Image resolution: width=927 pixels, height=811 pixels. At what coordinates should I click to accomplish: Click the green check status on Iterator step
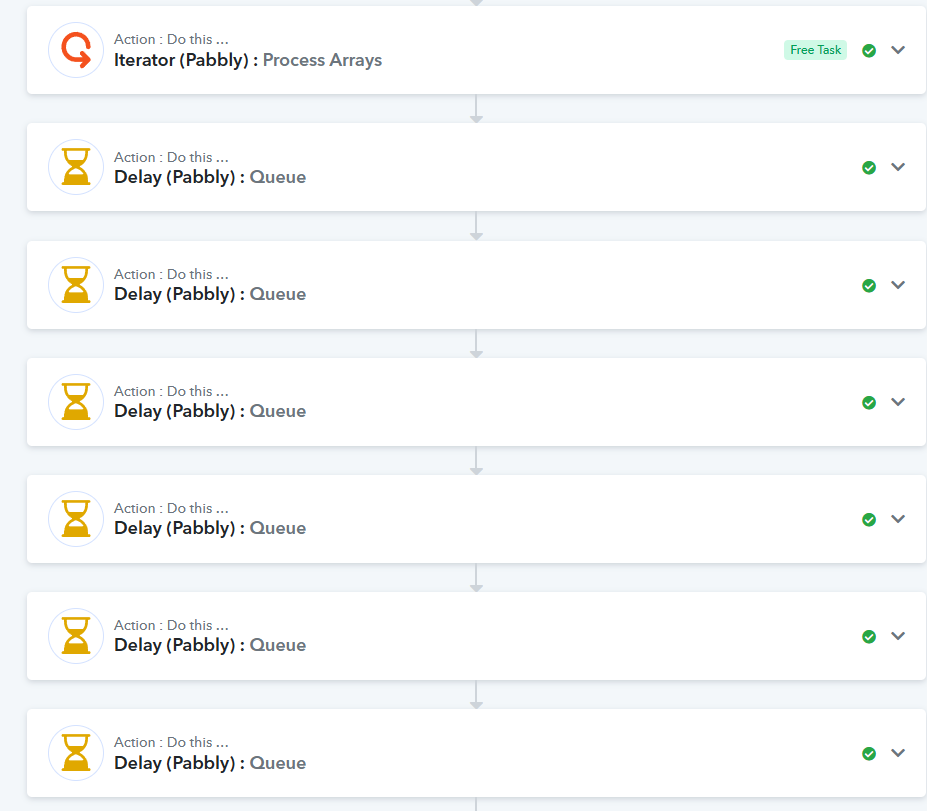[x=869, y=51]
